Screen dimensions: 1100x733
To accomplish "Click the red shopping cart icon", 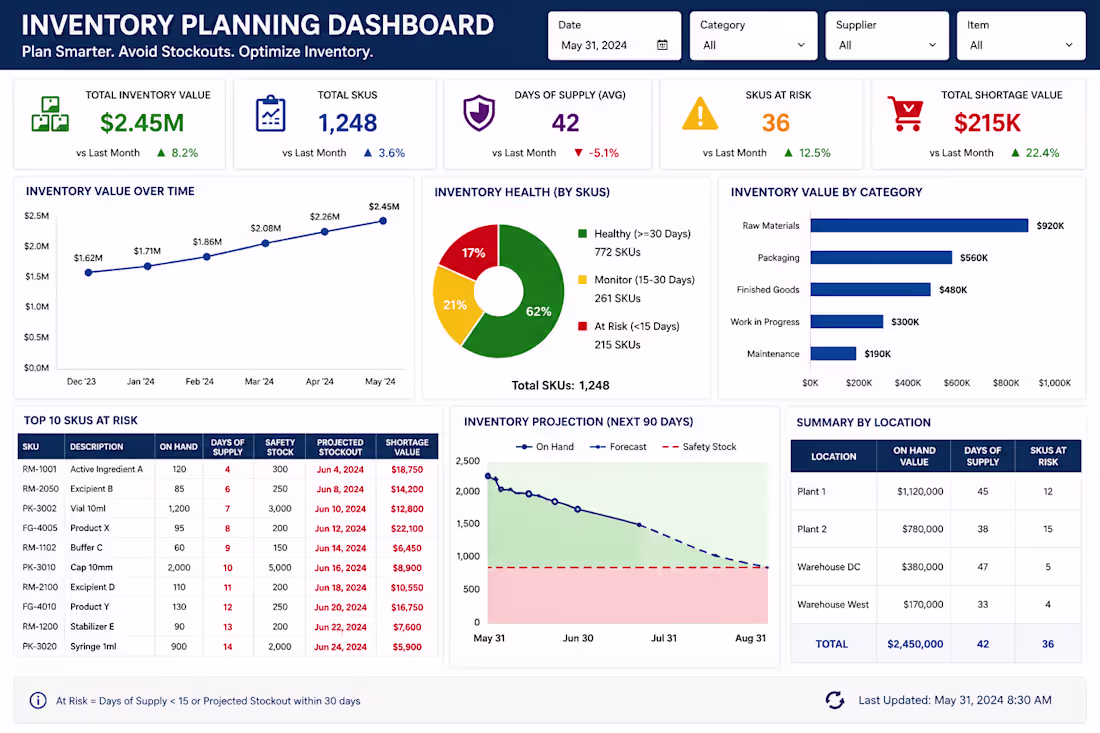I will click(906, 114).
